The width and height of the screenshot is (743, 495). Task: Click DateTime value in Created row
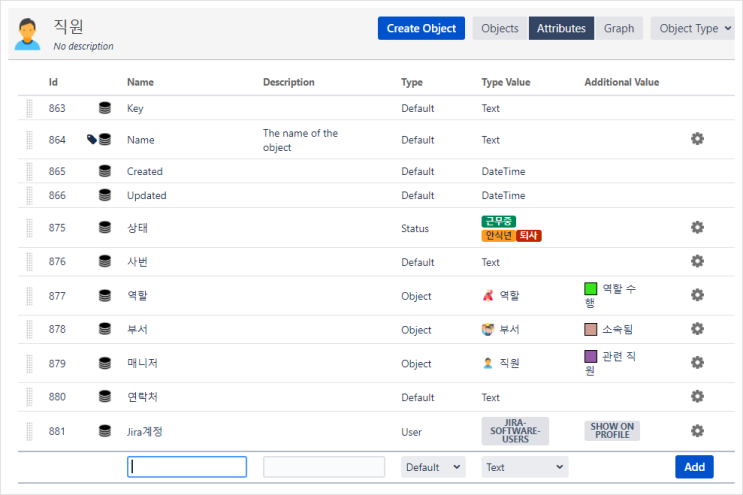[503, 171]
